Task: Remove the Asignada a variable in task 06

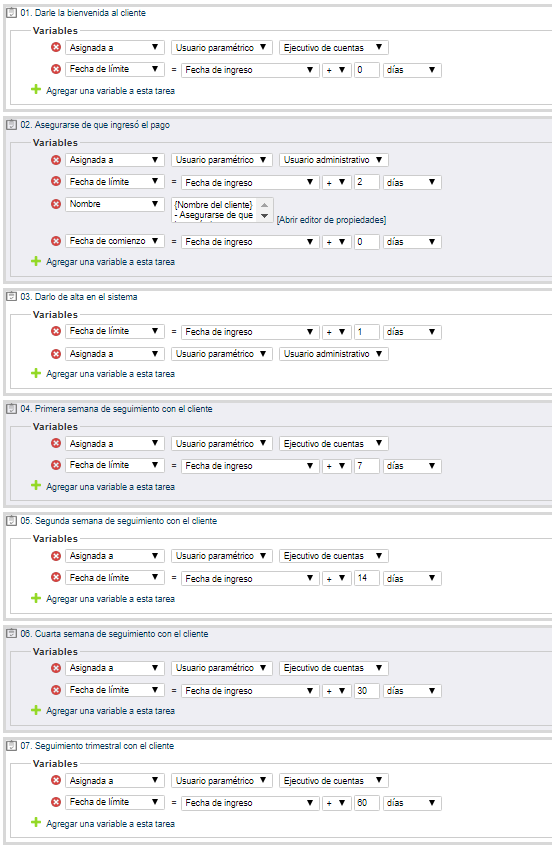Action: (x=56, y=668)
